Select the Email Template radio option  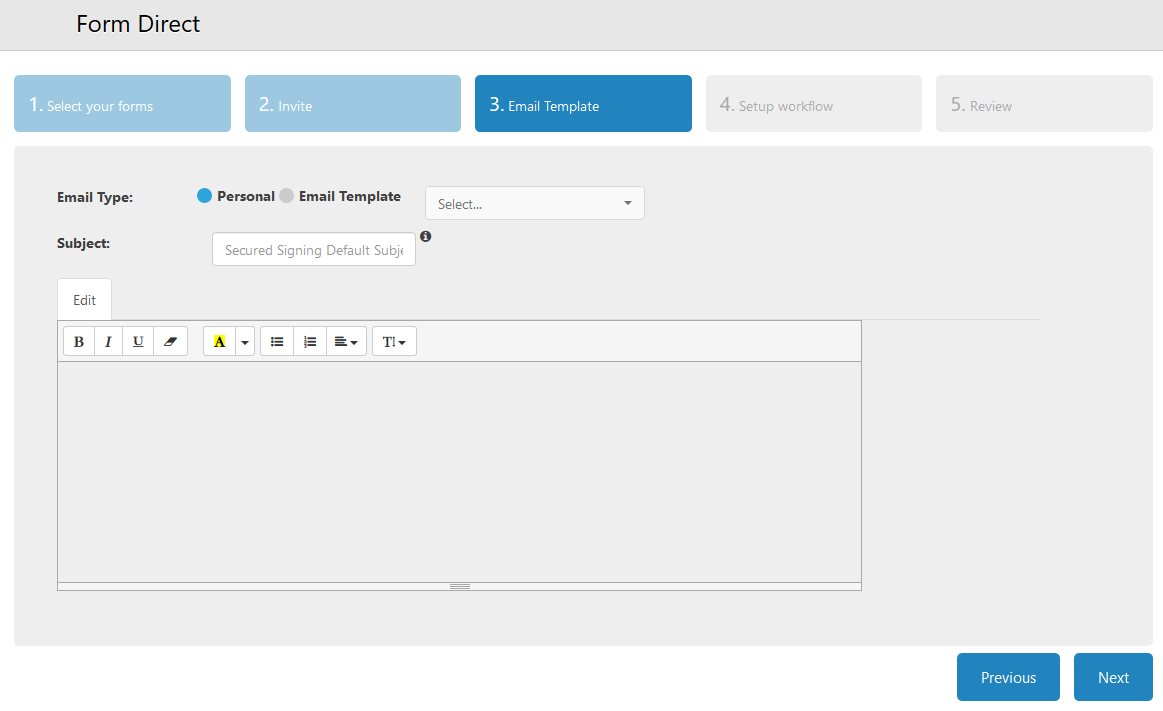pos(287,196)
